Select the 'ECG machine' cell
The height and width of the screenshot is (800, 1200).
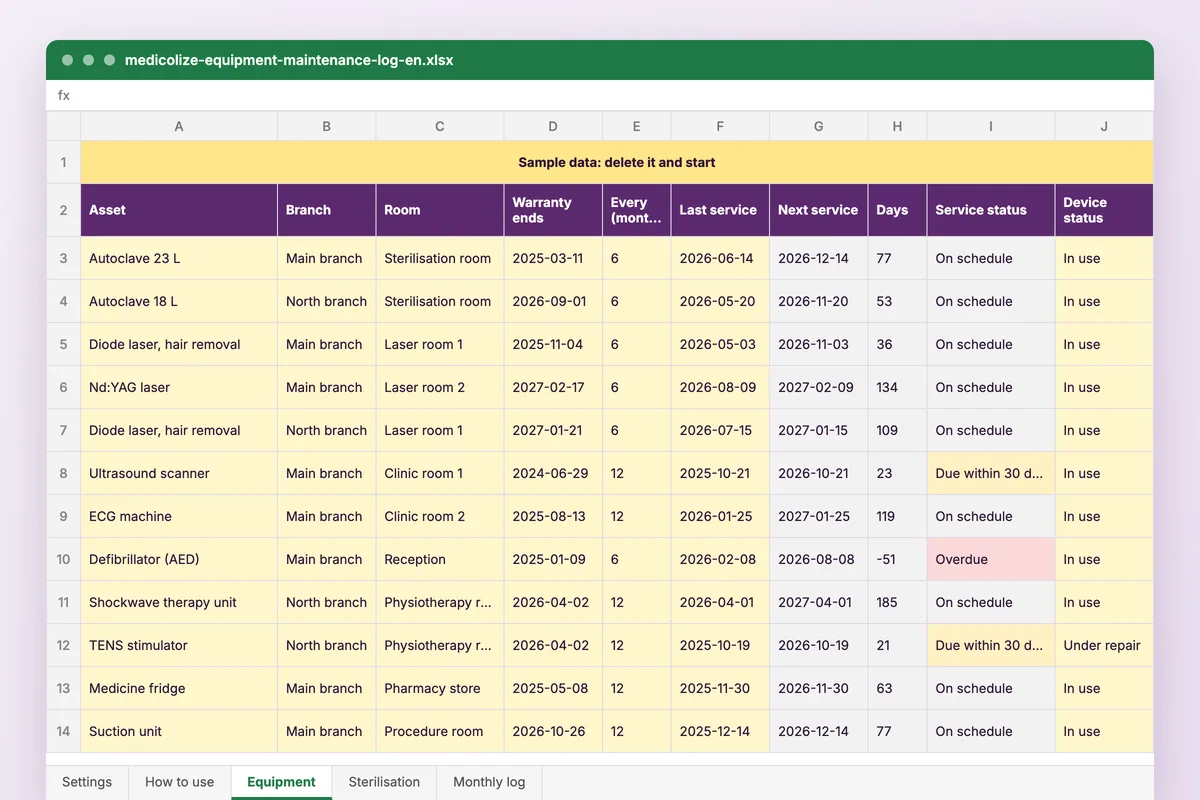tap(179, 516)
